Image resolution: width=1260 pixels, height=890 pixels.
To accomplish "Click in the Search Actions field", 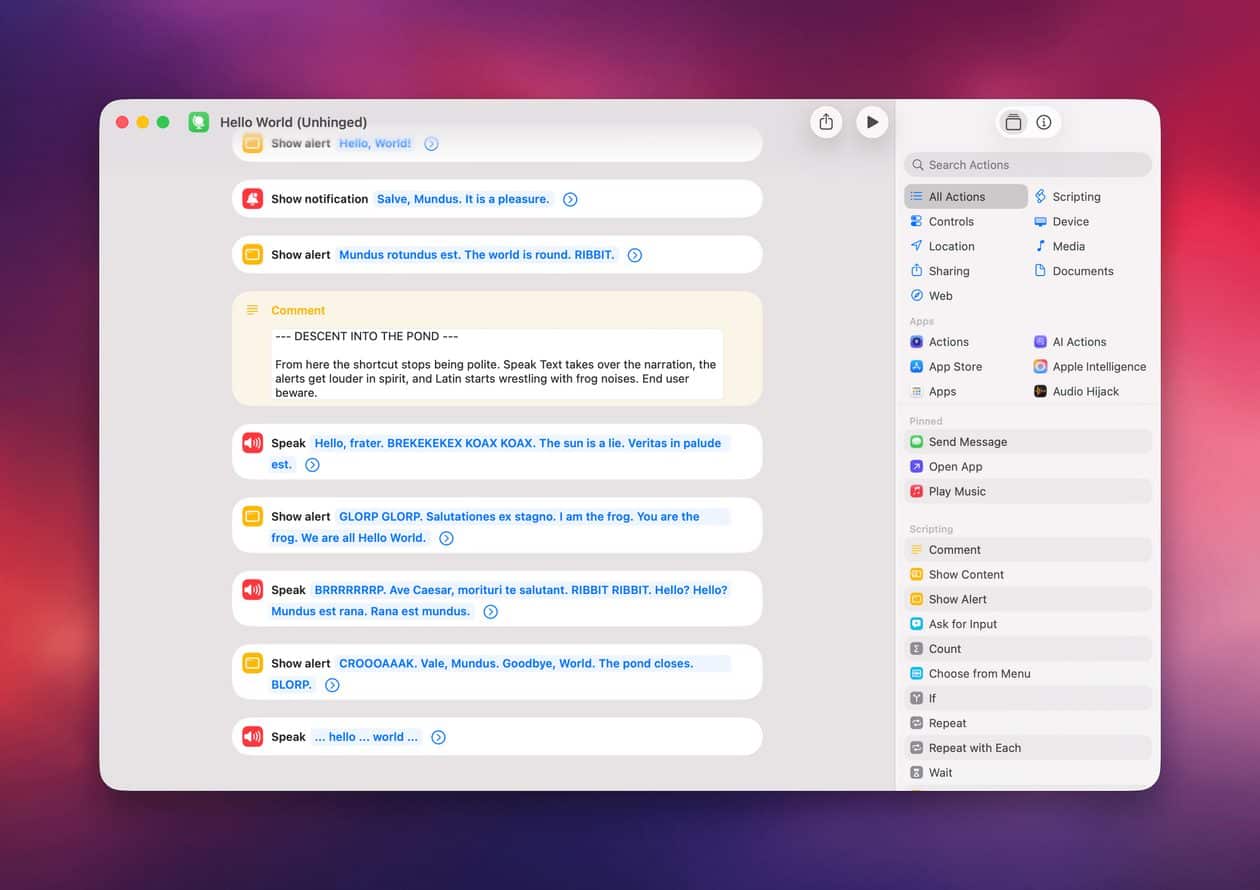I will pos(1028,165).
